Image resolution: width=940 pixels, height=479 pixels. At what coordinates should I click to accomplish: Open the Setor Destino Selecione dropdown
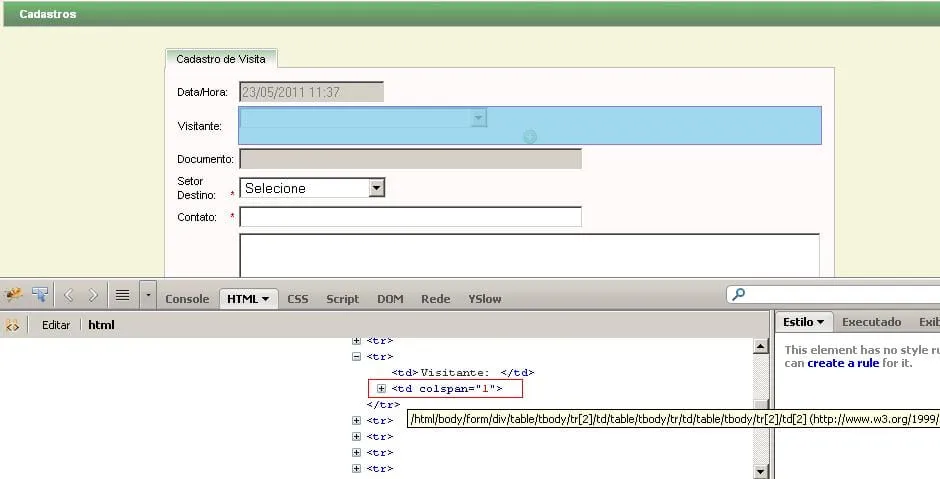pyautogui.click(x=312, y=188)
